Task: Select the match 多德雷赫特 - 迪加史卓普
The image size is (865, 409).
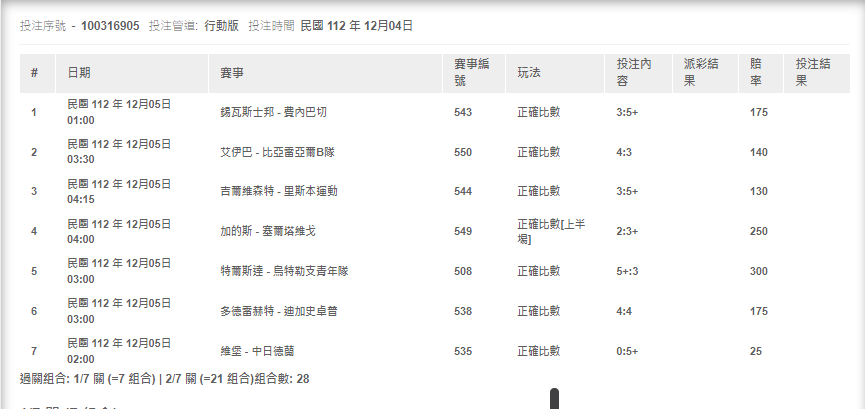Action: click(x=278, y=311)
